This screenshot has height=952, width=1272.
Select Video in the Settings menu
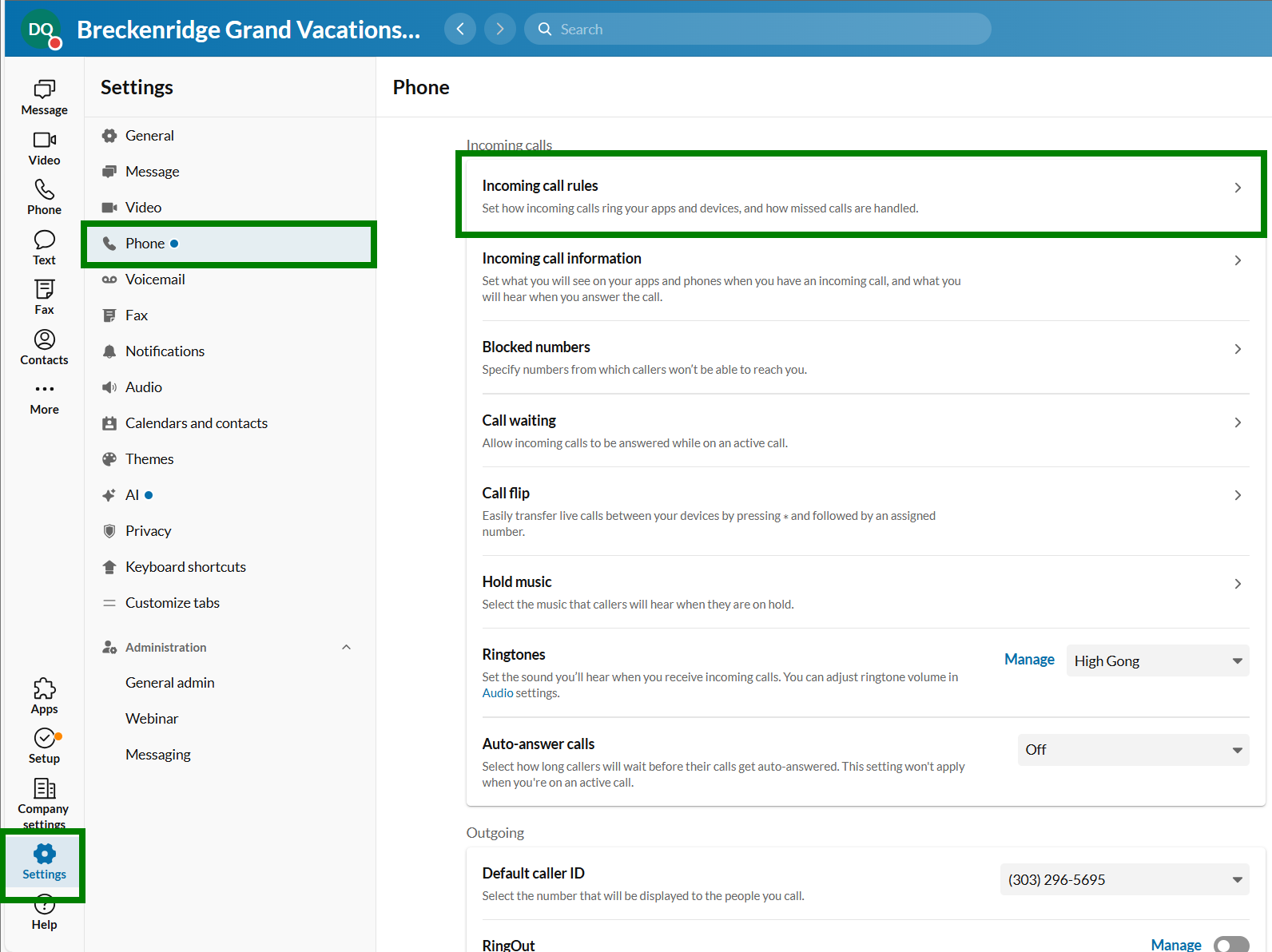229,208
